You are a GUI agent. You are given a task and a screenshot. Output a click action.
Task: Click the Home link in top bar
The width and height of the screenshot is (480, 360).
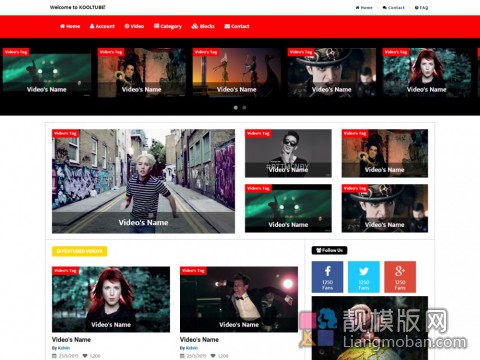(x=364, y=7)
